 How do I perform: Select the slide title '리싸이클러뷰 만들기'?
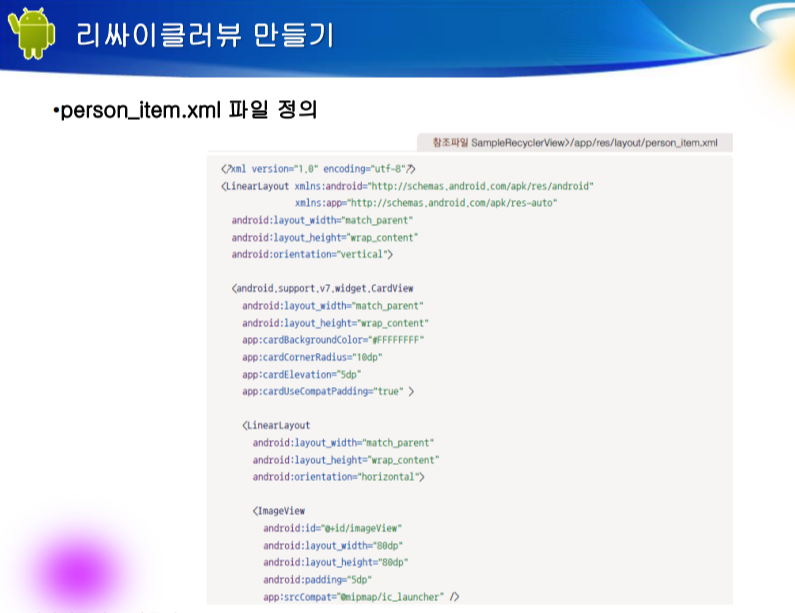pos(205,35)
